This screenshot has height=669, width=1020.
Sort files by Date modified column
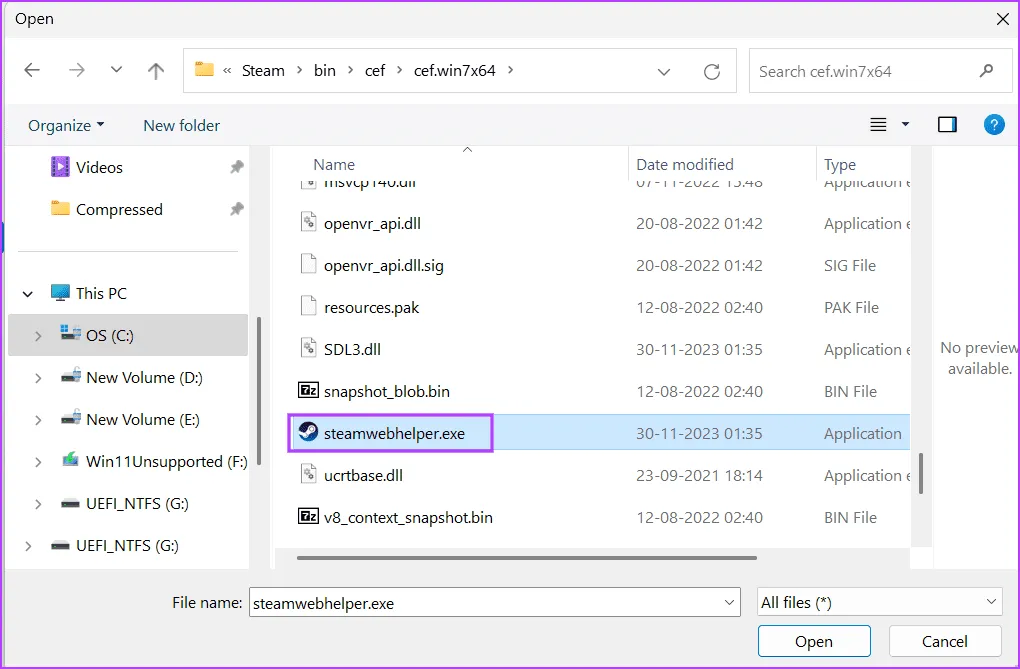685,164
